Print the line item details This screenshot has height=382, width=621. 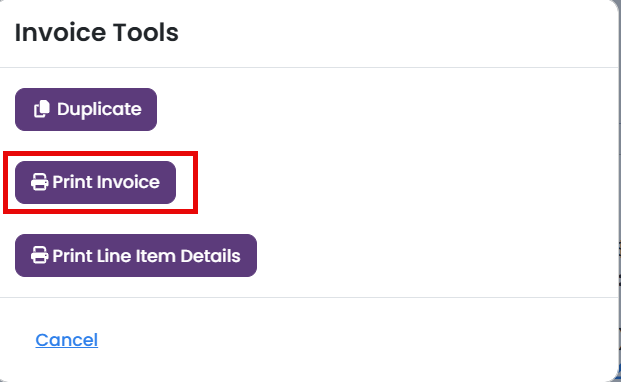click(x=136, y=255)
